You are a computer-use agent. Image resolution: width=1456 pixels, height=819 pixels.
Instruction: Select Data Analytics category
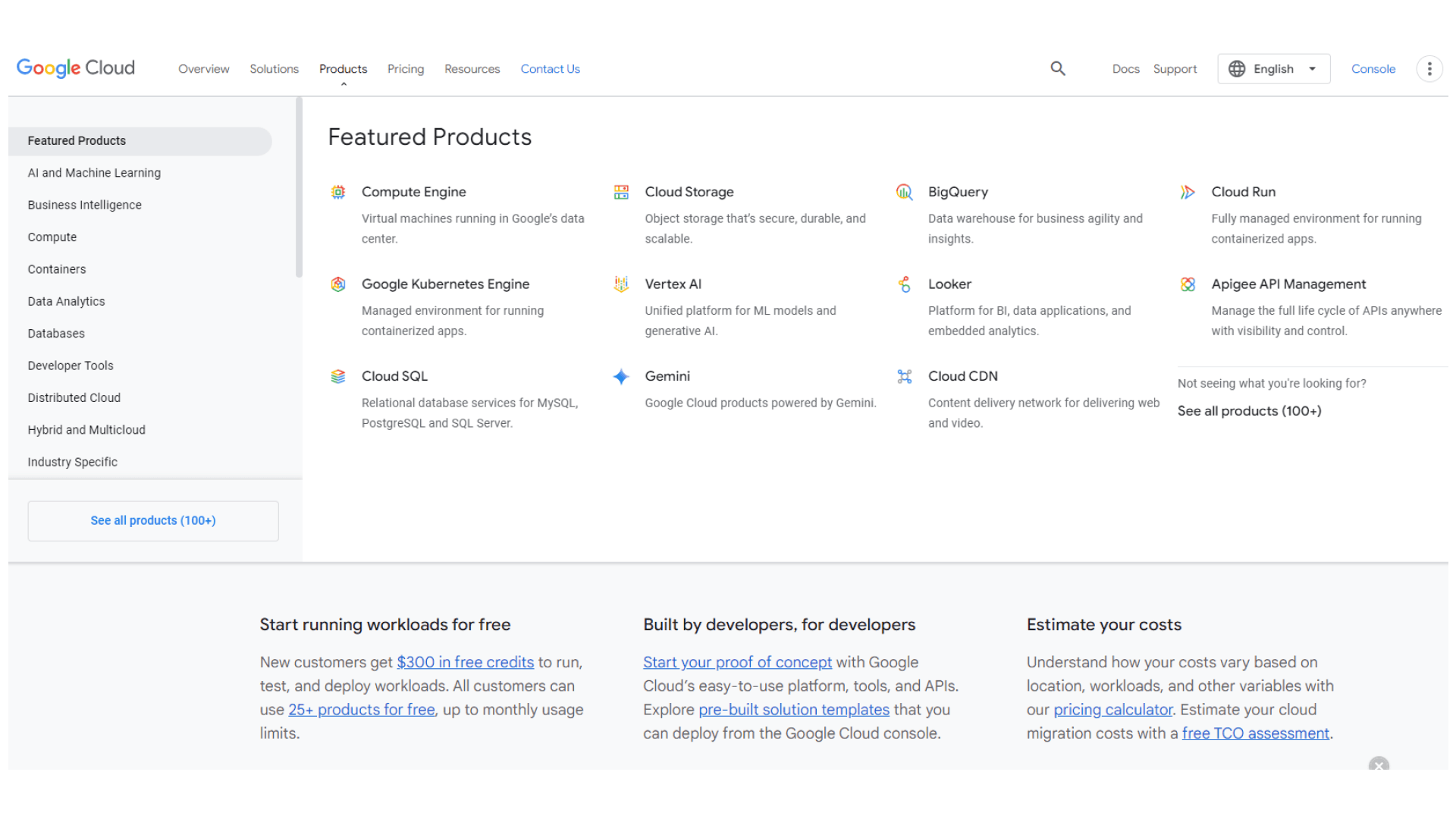click(x=66, y=301)
